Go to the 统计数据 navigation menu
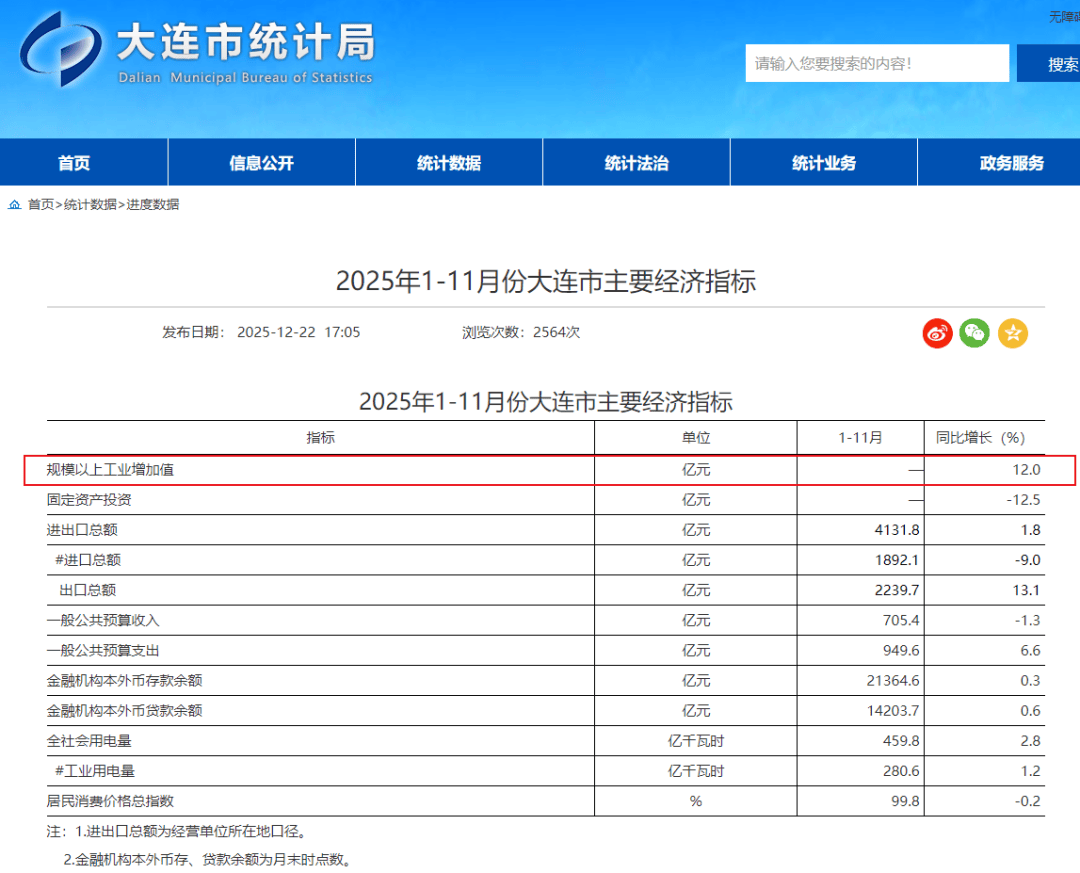Viewport: 1080px width, 873px height. [449, 163]
